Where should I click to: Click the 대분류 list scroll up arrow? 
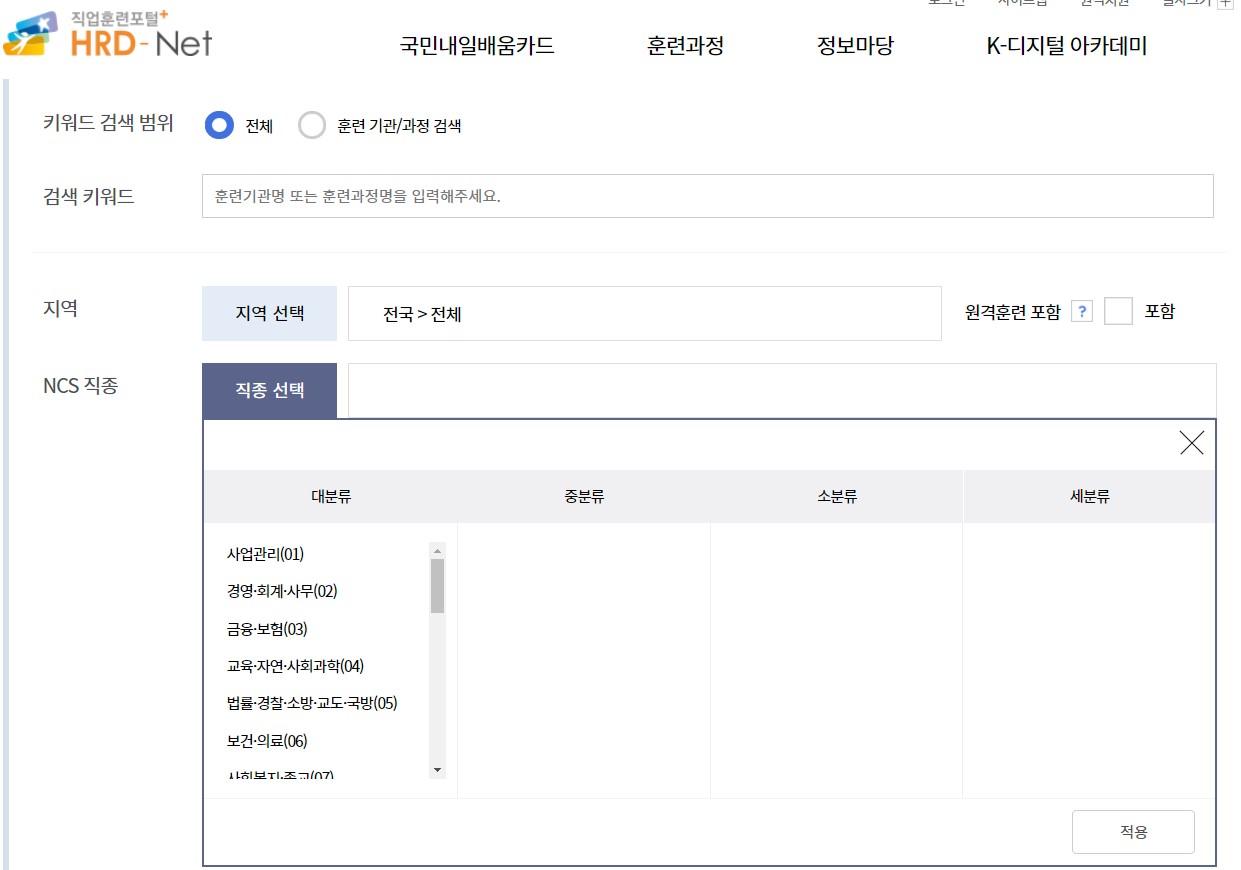click(x=437, y=551)
